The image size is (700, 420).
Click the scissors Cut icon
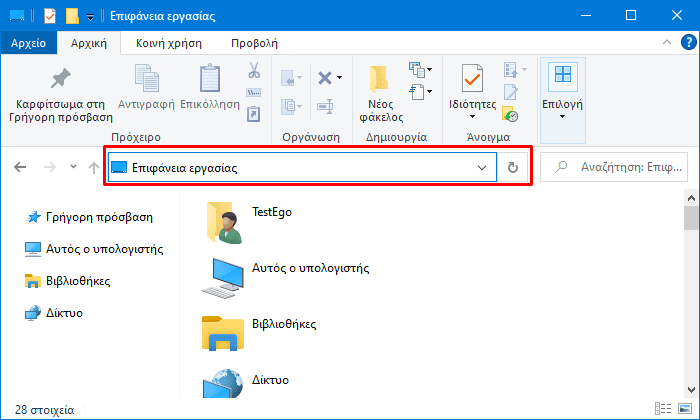(254, 71)
